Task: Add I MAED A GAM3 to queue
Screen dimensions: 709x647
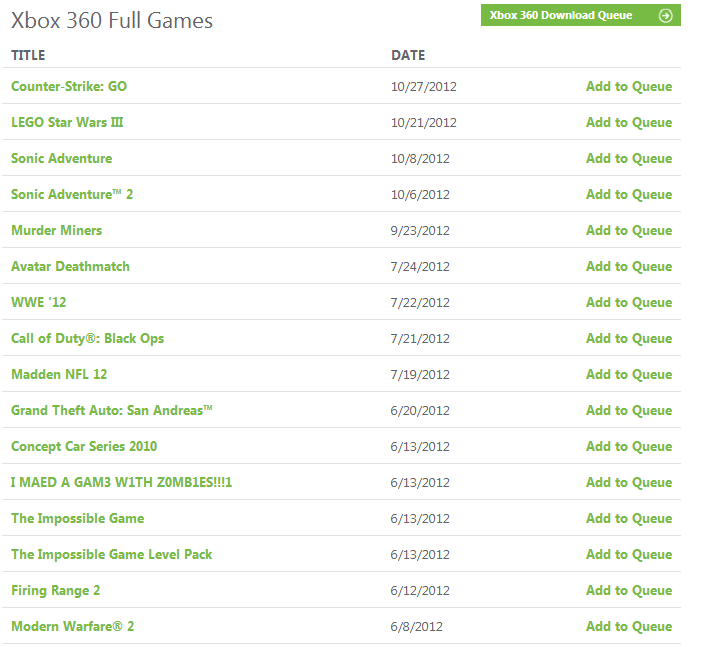Action: point(629,482)
